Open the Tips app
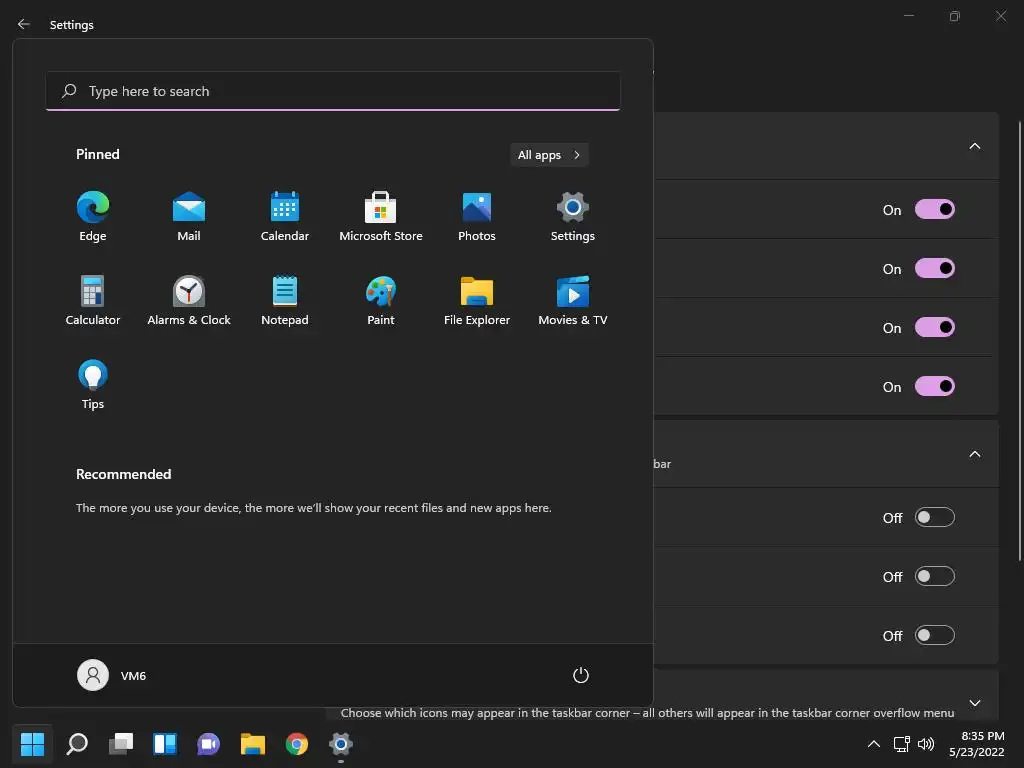This screenshot has width=1024, height=768. point(93,384)
